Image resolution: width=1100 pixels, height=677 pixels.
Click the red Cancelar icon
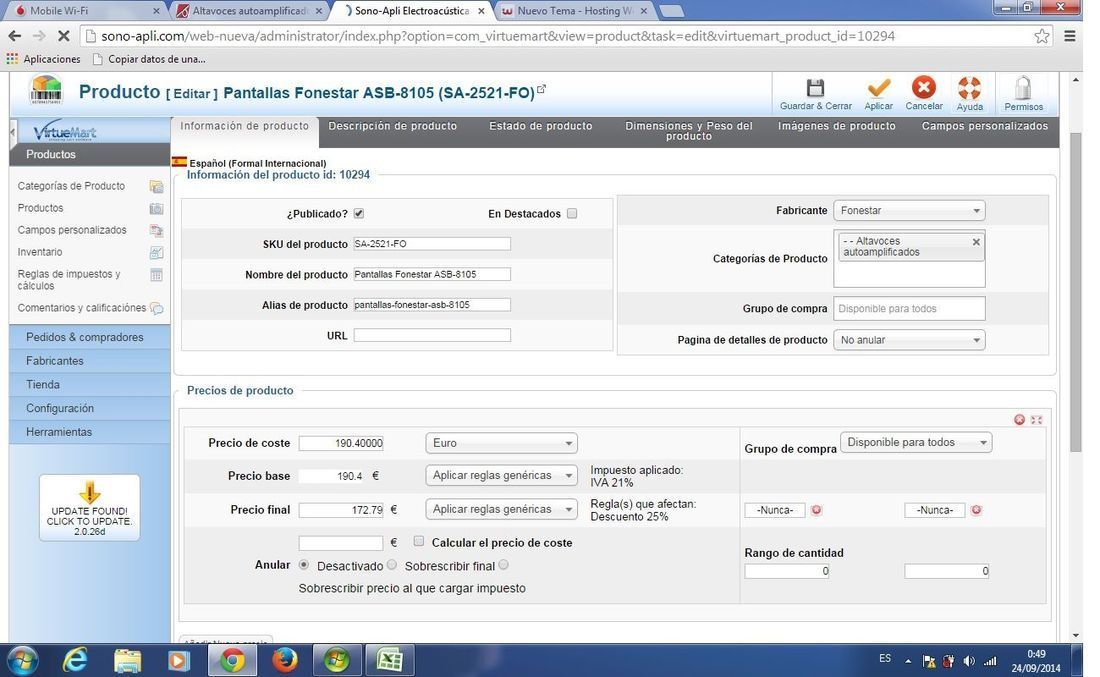[923, 88]
